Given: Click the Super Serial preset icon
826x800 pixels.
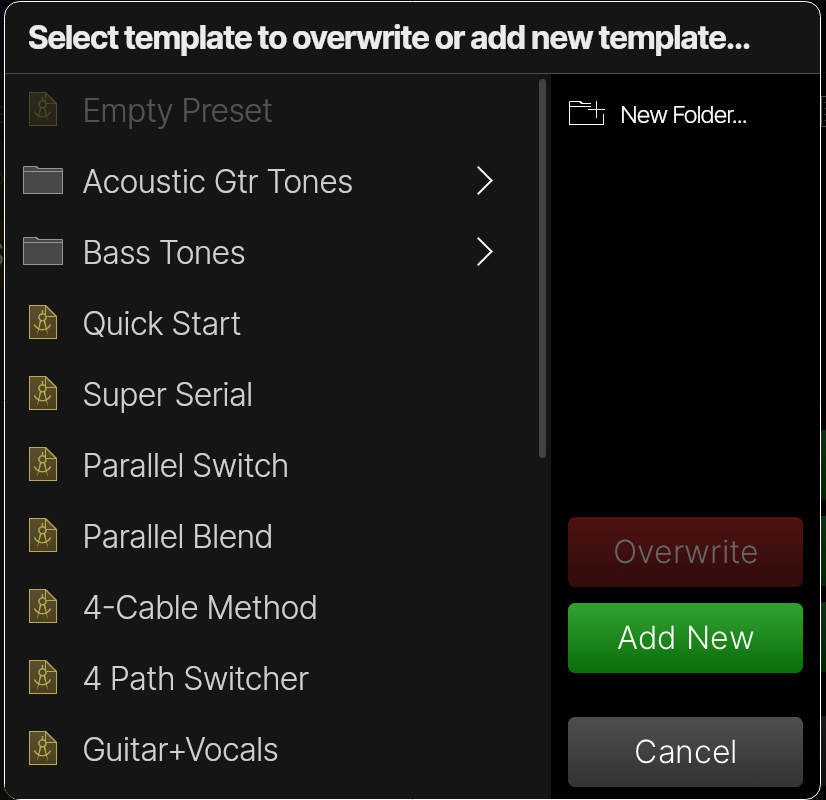Looking at the screenshot, I should [x=43, y=395].
